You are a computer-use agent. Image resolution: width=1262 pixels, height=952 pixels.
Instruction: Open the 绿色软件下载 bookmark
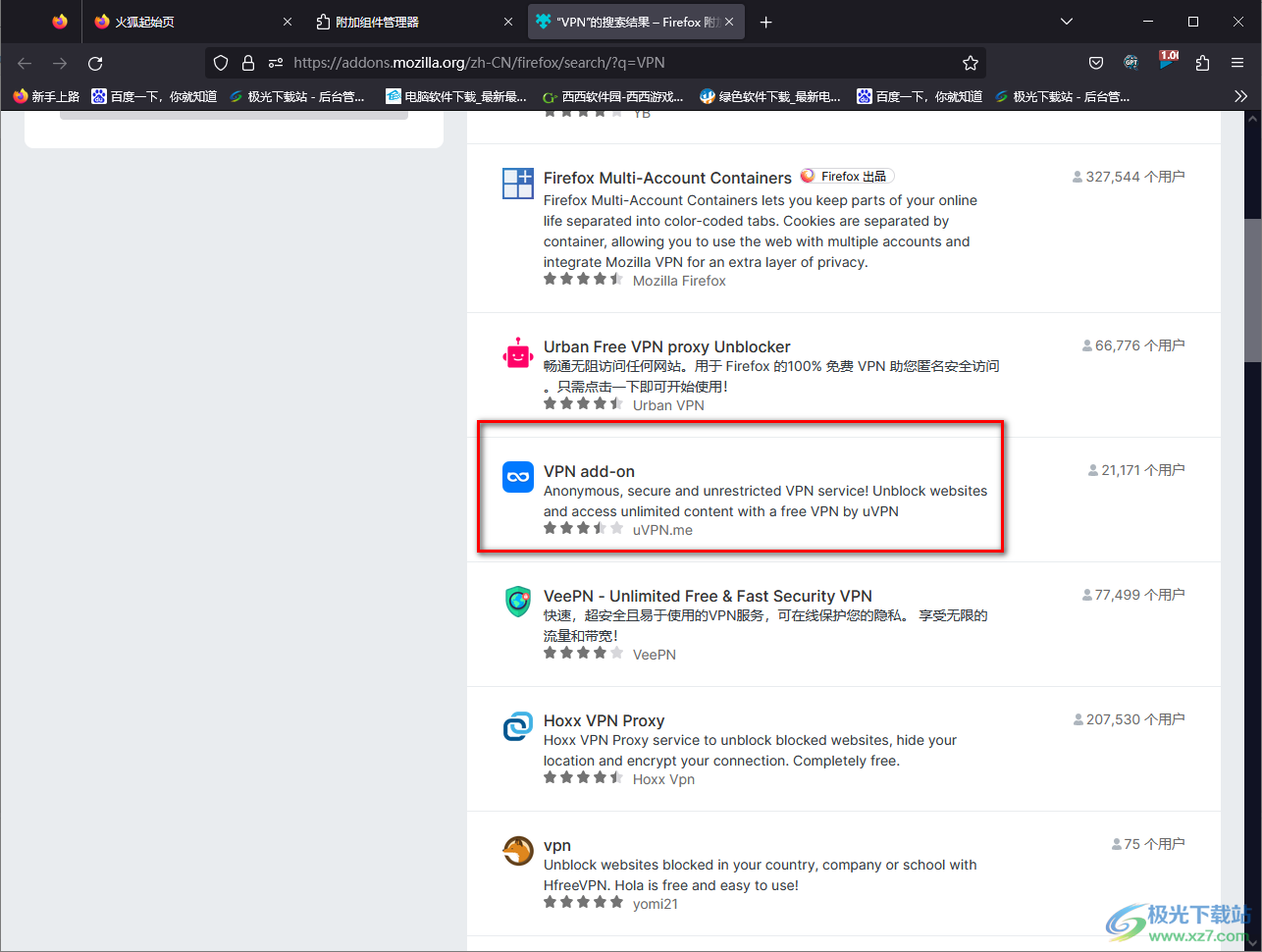coord(770,96)
